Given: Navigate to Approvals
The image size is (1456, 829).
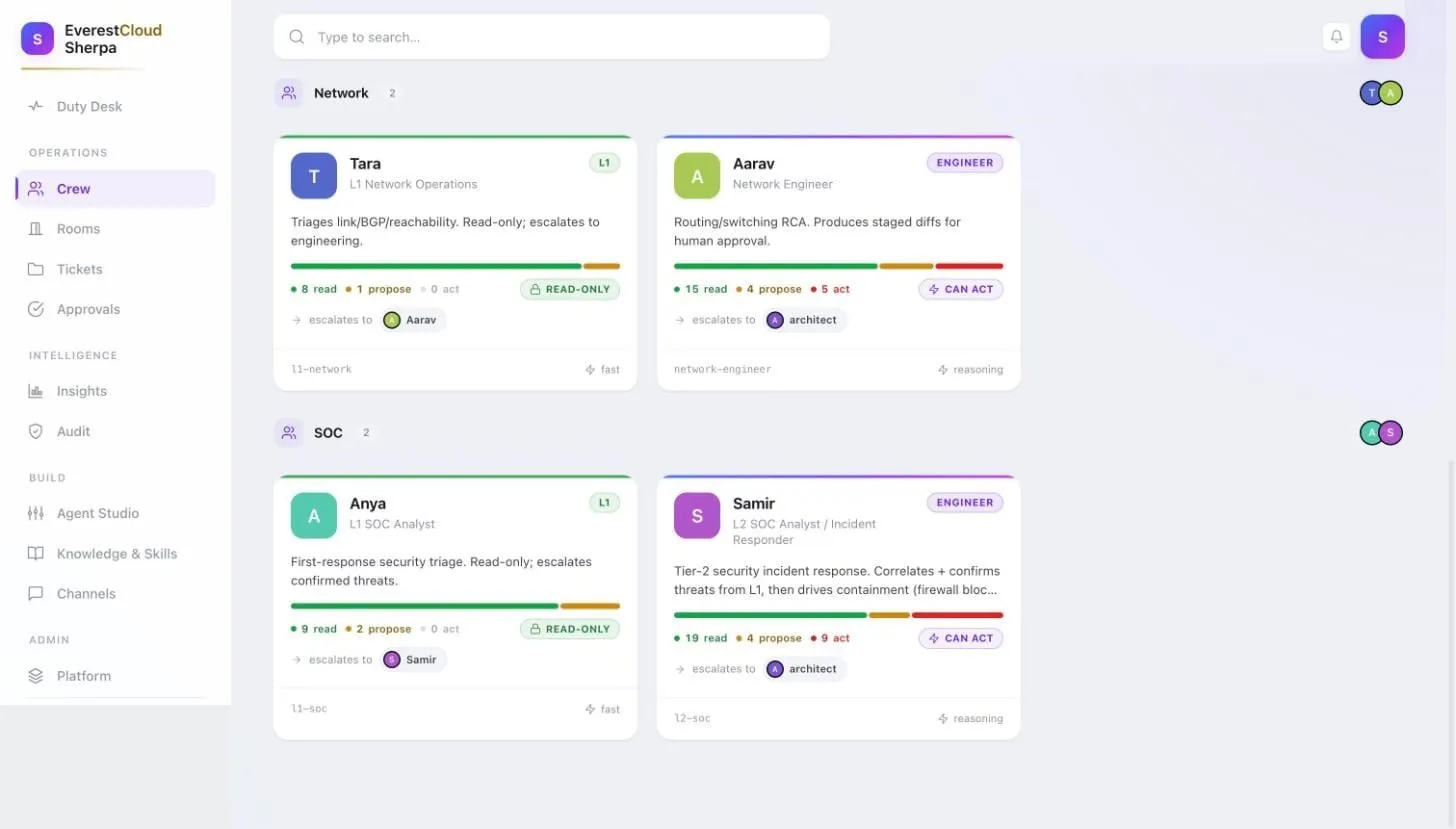Looking at the screenshot, I should tap(115, 309).
